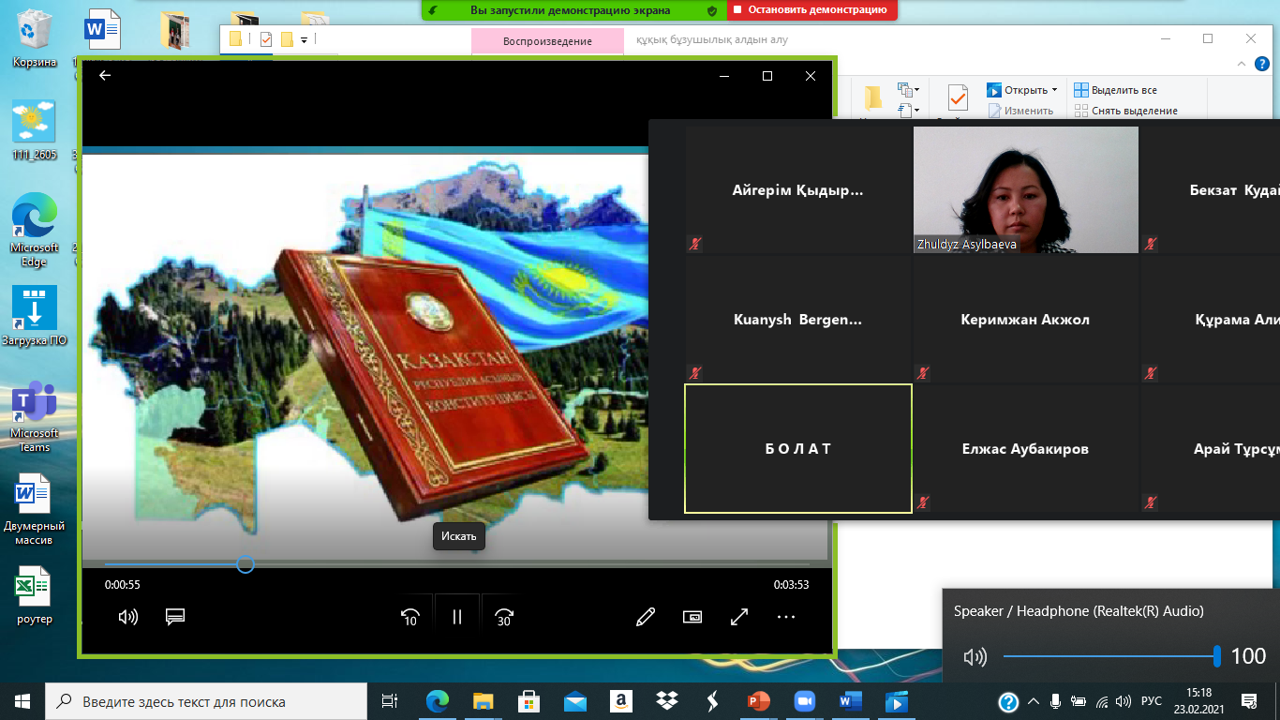Open network Wi-Fi tray icon
Viewport: 1280px width, 720px height.
(x=1102, y=702)
